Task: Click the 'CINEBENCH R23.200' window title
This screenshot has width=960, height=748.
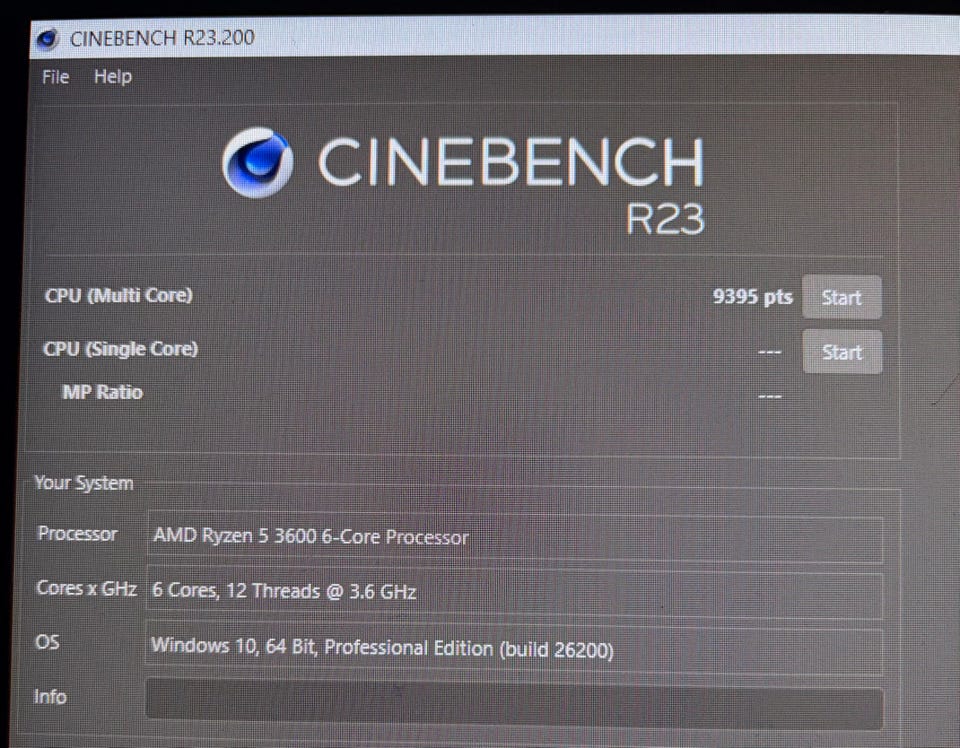Action: tap(162, 39)
